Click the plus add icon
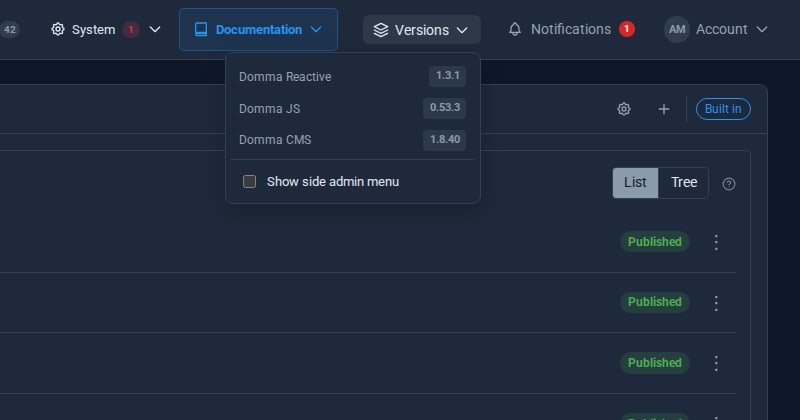Screen dimensions: 800x420 (x=663, y=109)
